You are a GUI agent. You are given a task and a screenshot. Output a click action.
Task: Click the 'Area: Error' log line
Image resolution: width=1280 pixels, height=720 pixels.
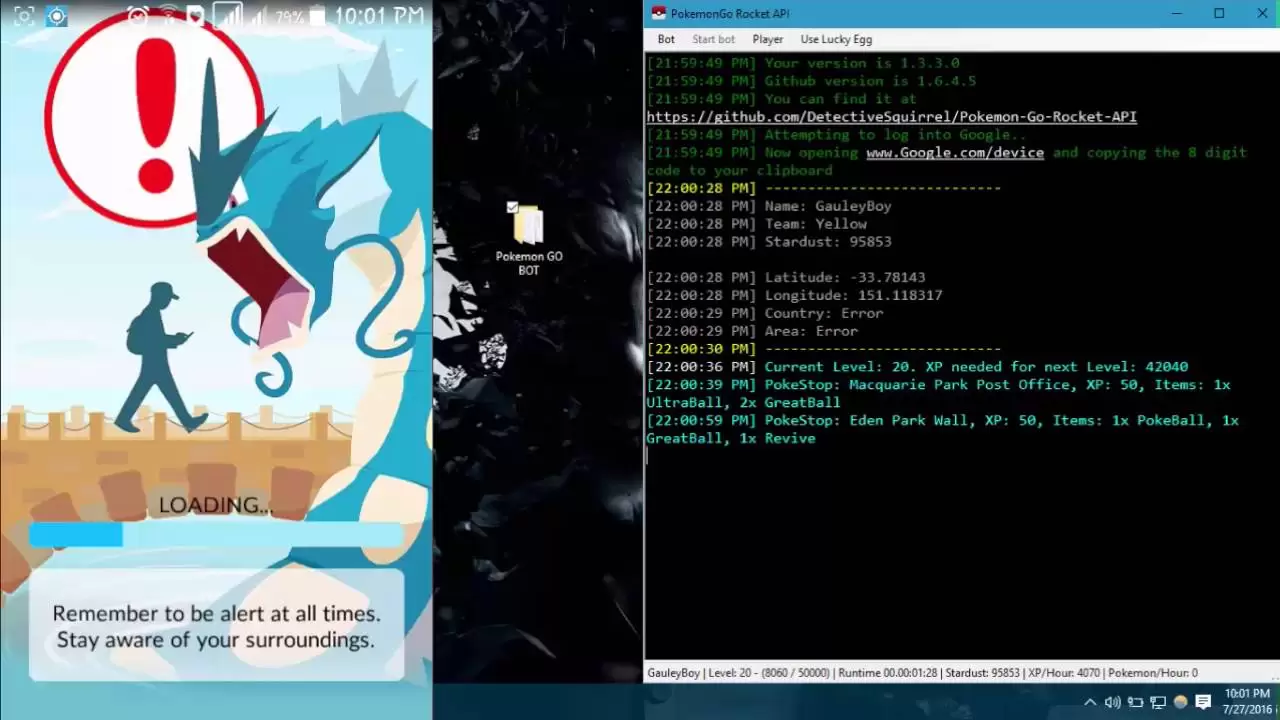752,332
